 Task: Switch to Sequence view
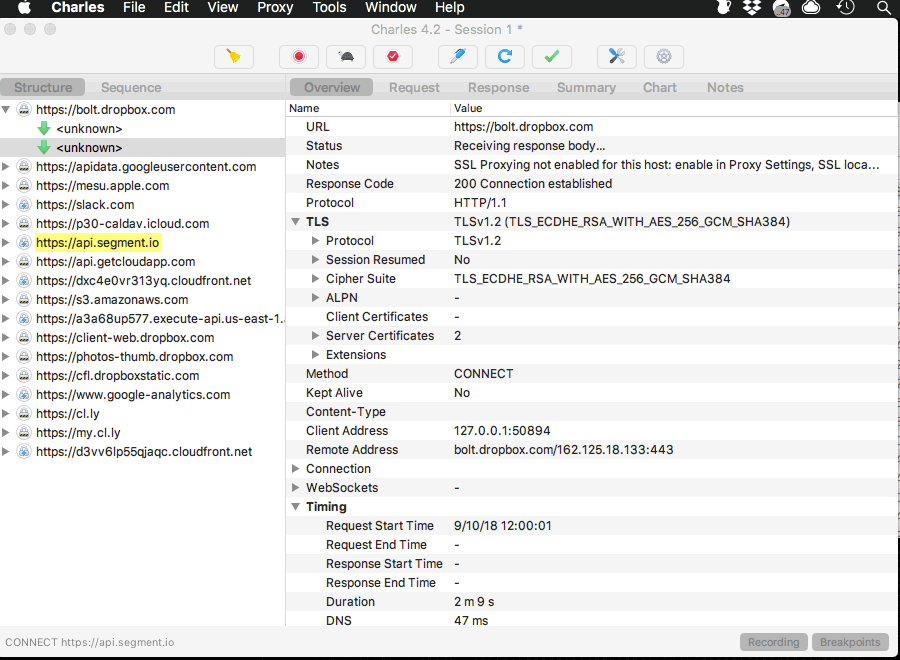[131, 88]
